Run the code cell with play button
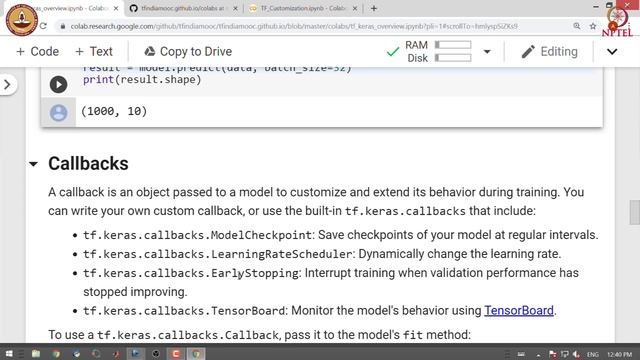 pos(58,84)
